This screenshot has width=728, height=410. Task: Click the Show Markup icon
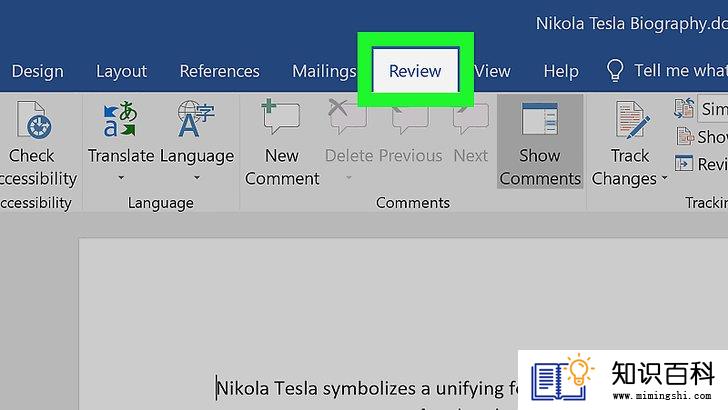click(x=685, y=137)
